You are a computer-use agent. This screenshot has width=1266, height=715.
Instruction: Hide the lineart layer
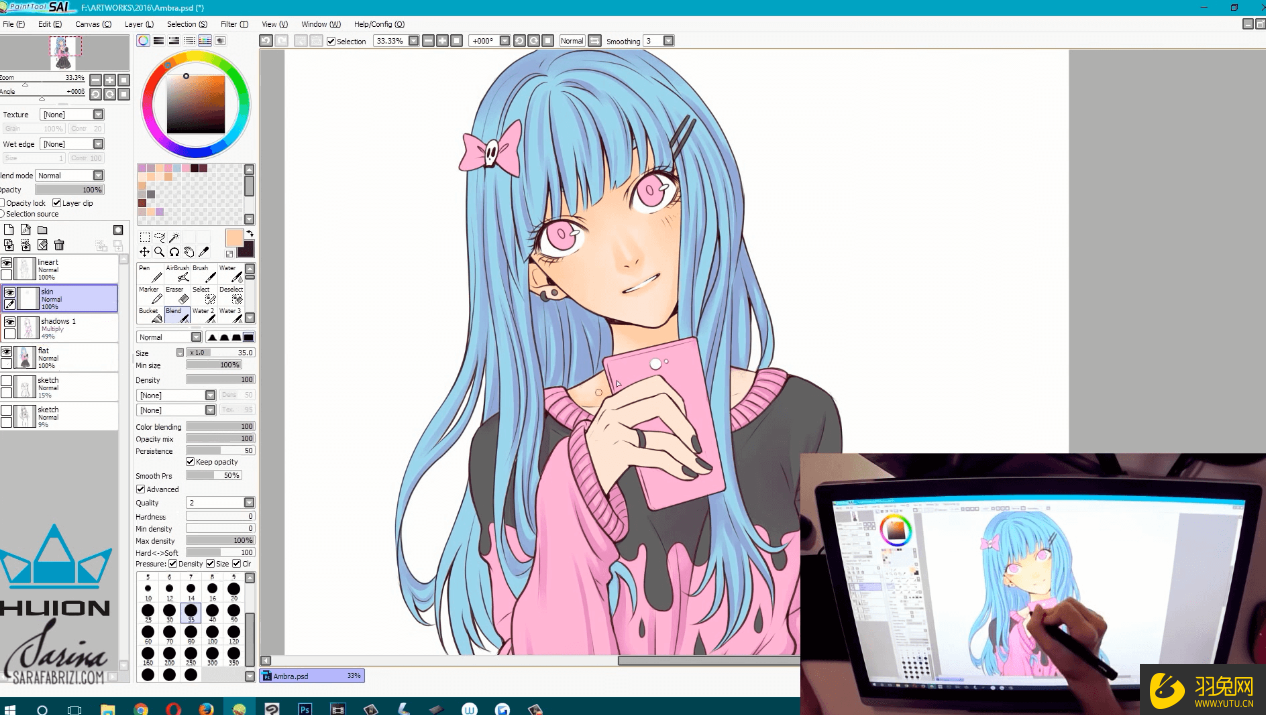click(x=7, y=263)
